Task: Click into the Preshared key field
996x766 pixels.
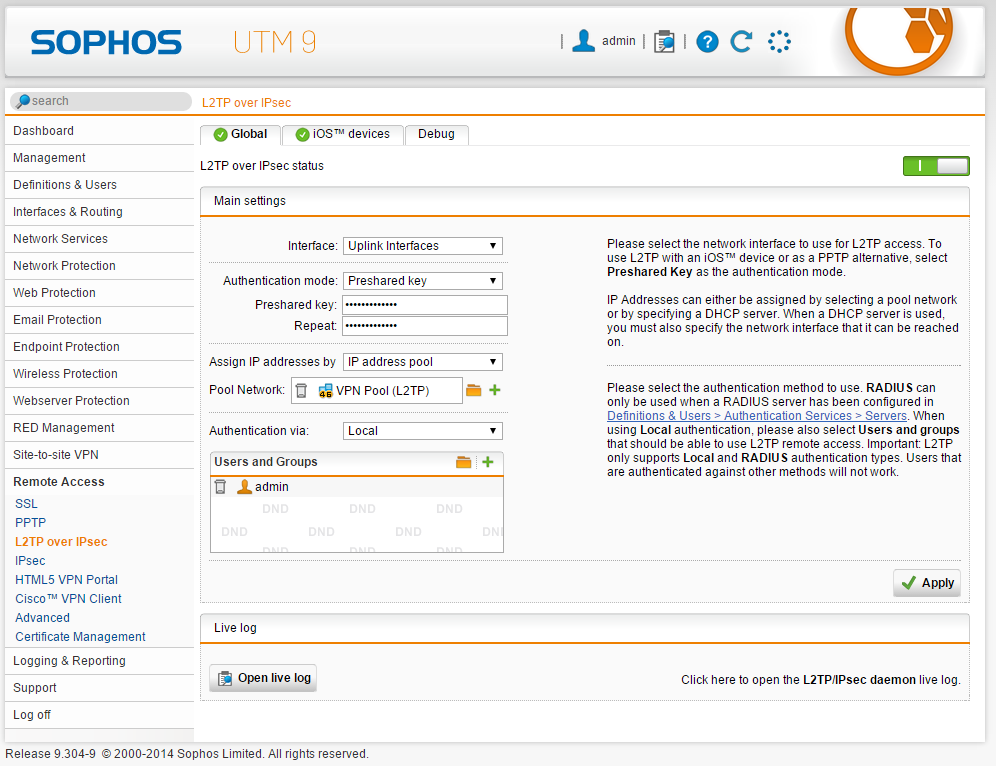Action: (425, 305)
